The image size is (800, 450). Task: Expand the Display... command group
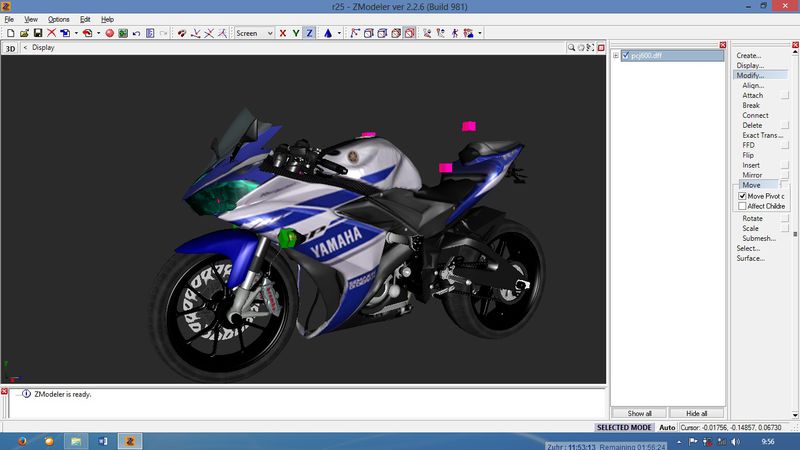click(750, 65)
